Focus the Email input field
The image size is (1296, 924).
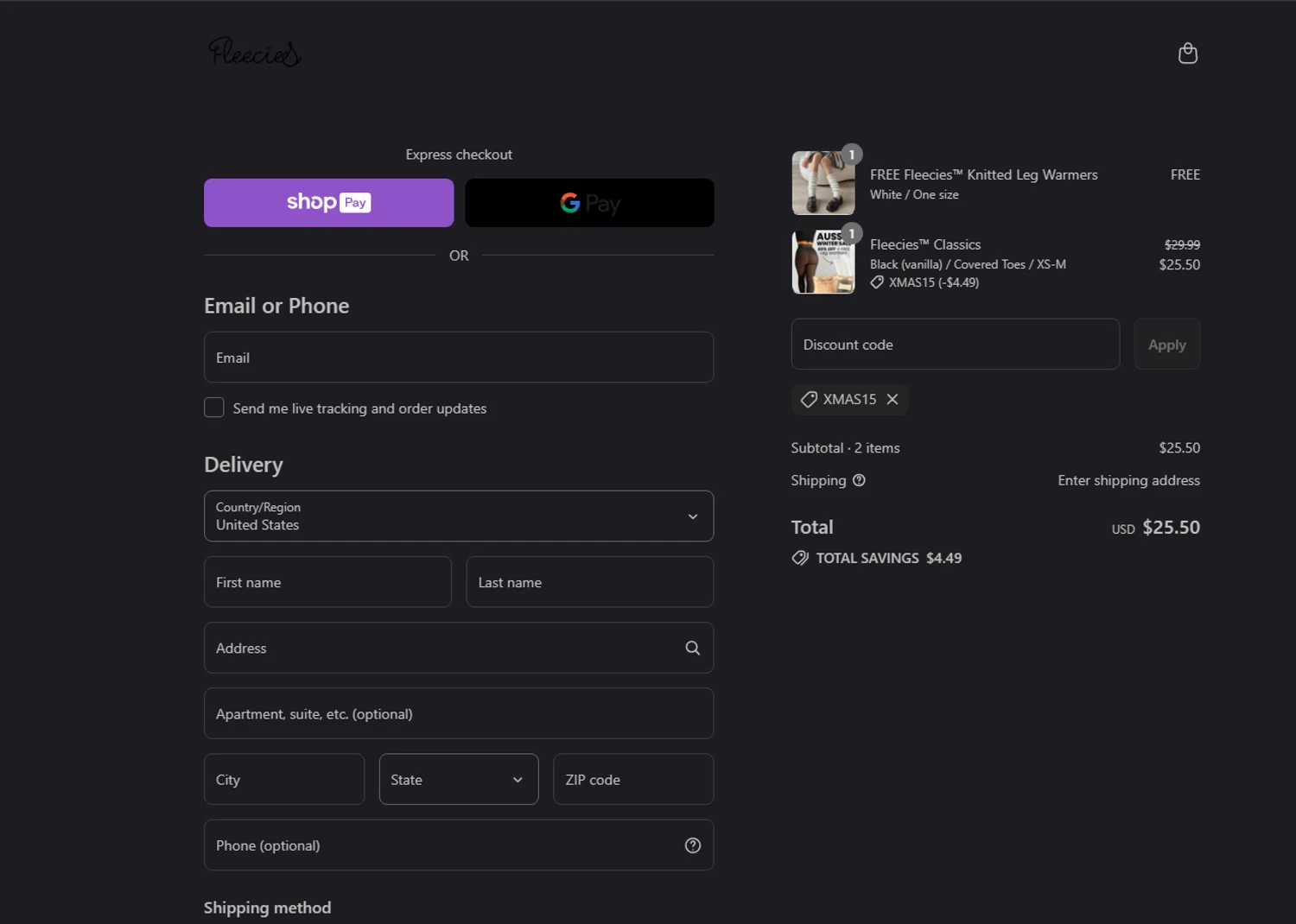point(459,358)
